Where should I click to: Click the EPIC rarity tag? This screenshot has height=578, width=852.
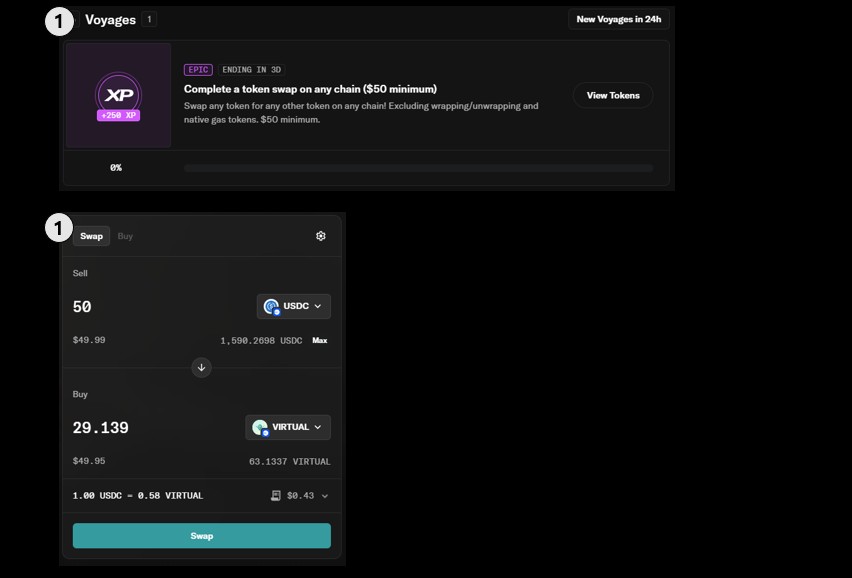tap(198, 70)
